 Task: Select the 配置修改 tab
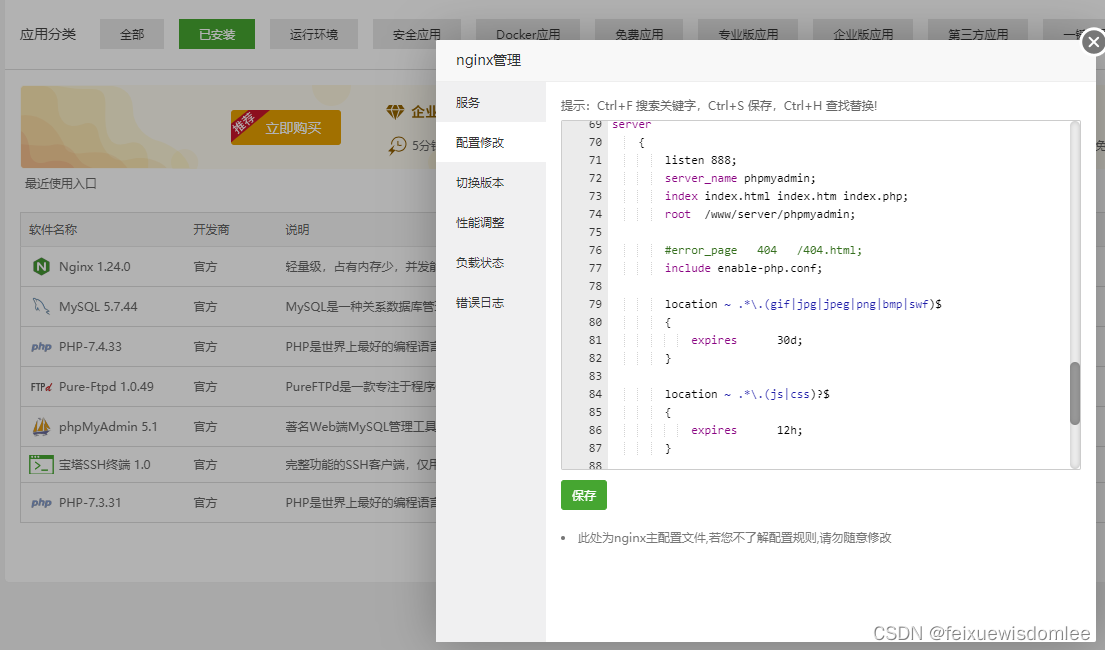click(490, 142)
